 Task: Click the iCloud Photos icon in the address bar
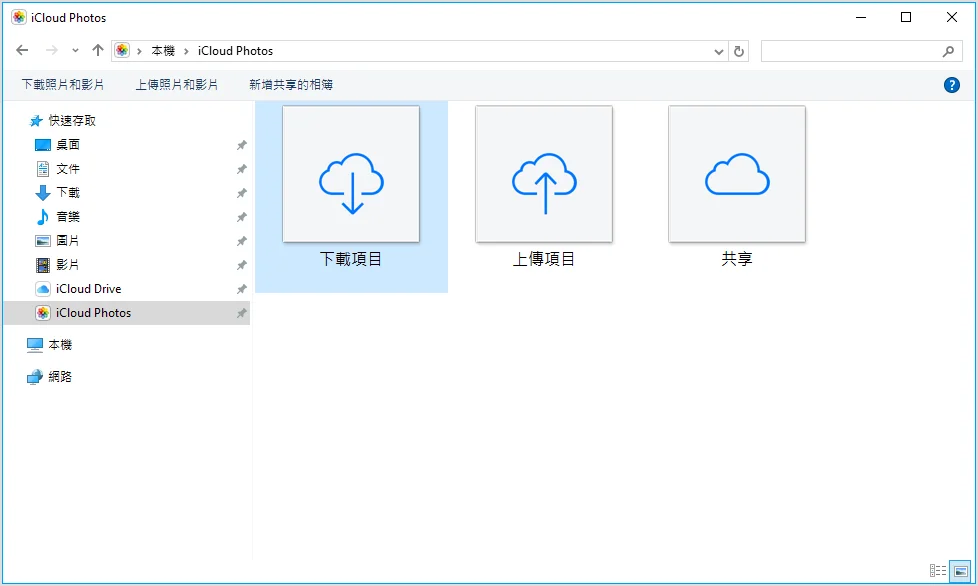[122, 50]
